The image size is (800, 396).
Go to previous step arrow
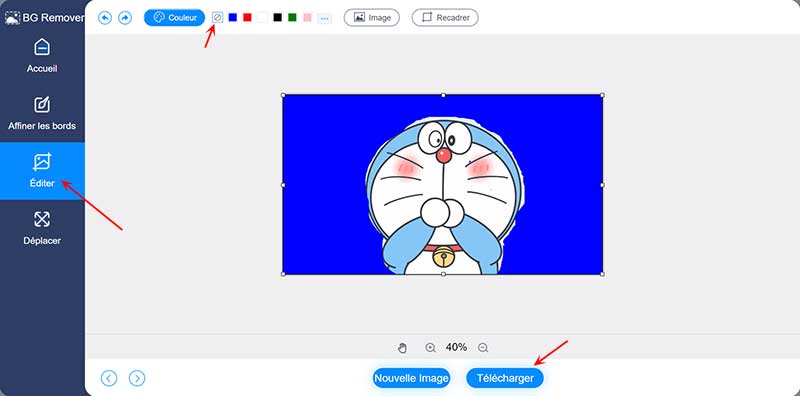click(109, 378)
